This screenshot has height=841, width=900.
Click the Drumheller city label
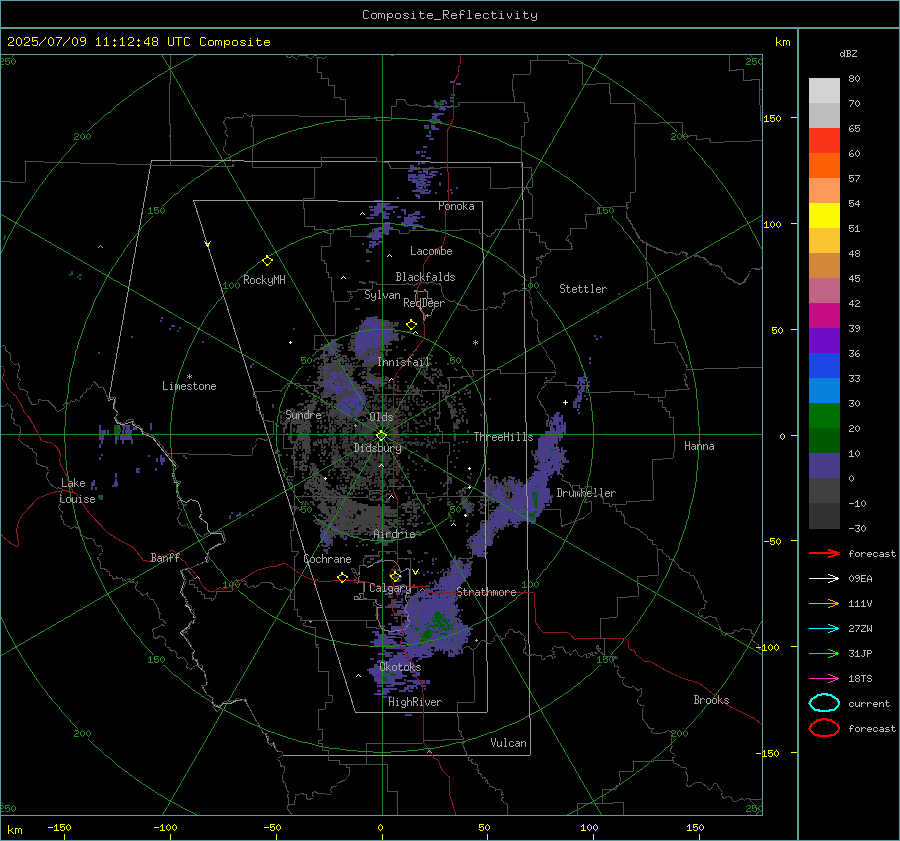click(586, 493)
